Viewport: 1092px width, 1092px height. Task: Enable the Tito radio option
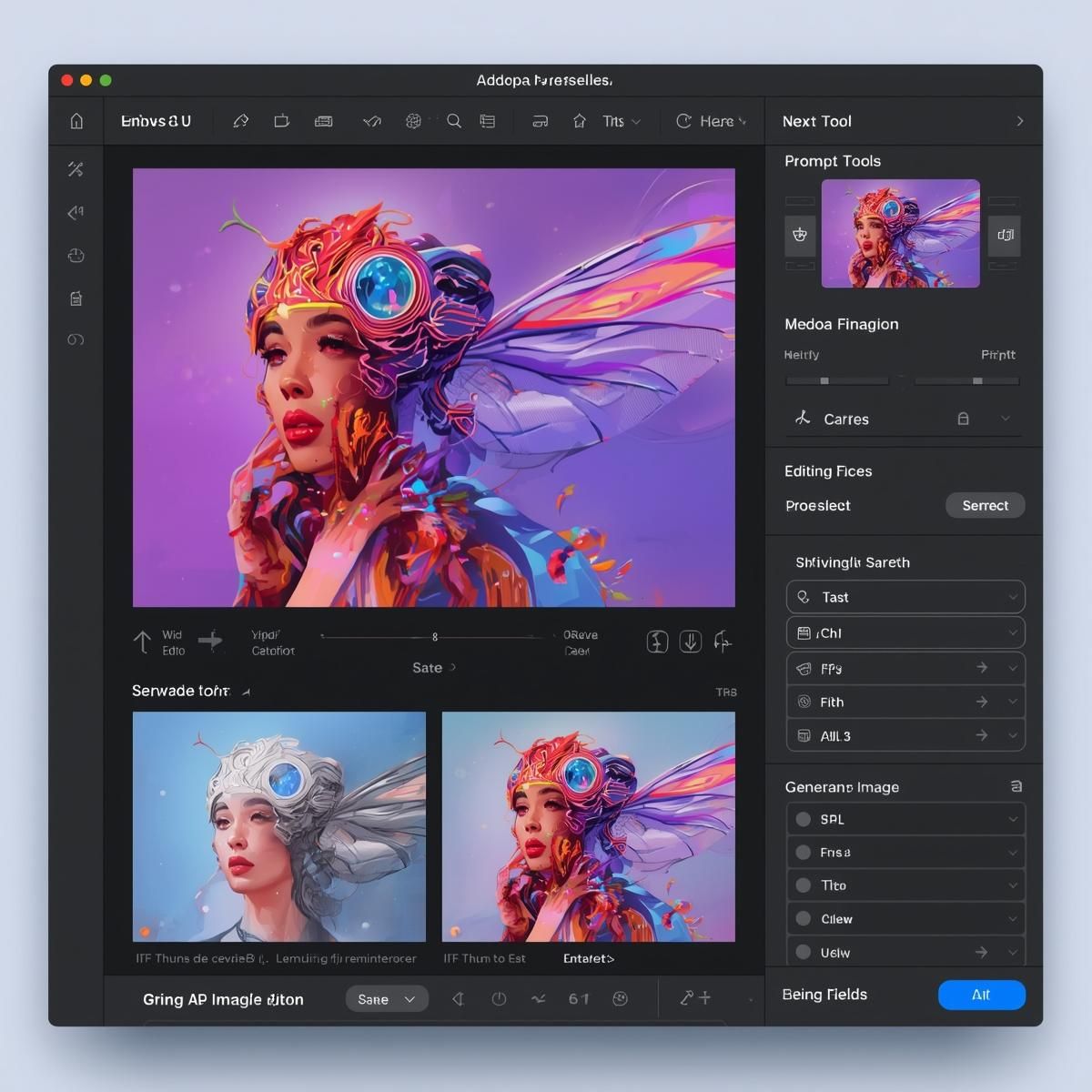[x=804, y=885]
